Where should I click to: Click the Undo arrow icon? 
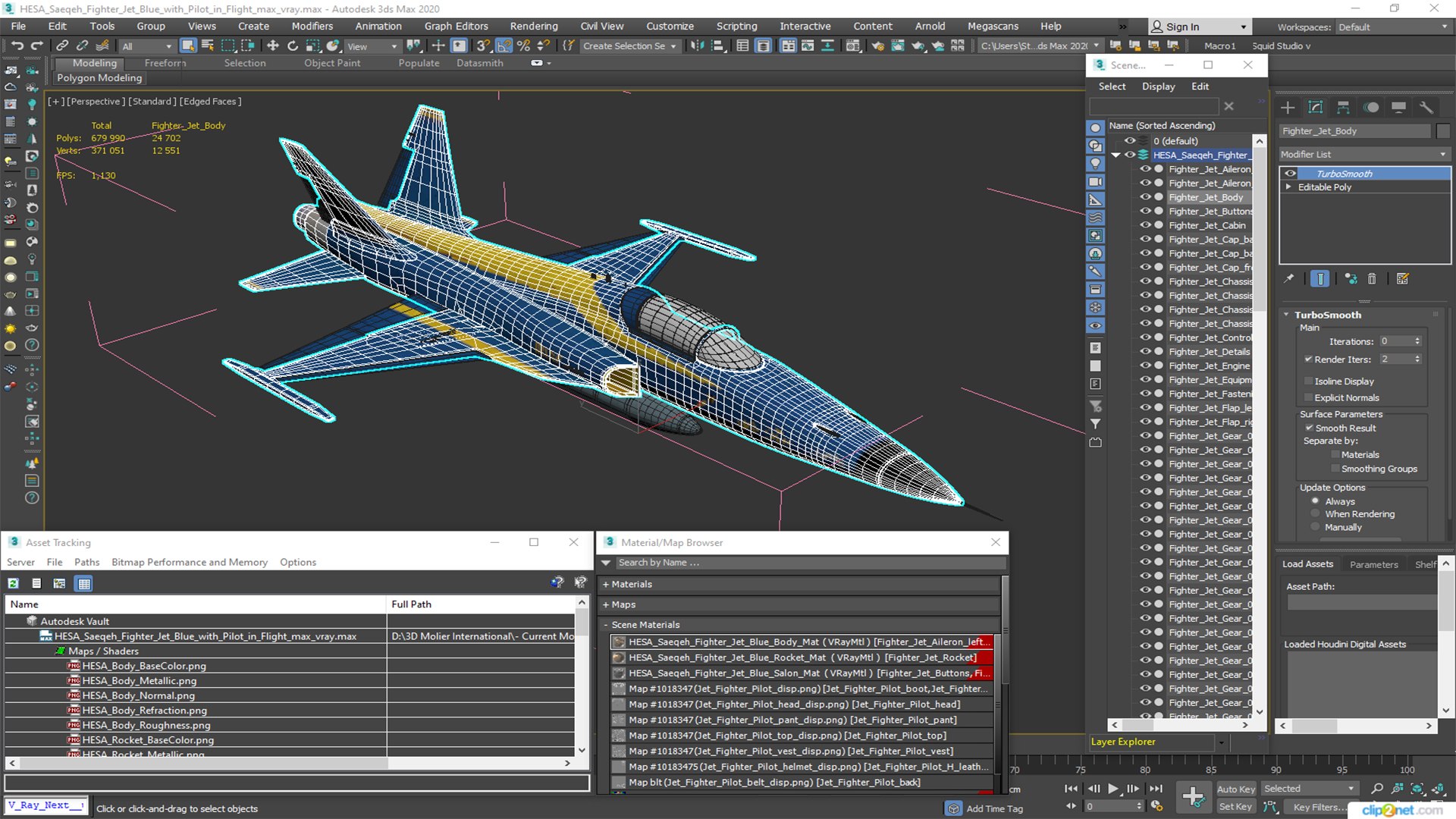[17, 45]
